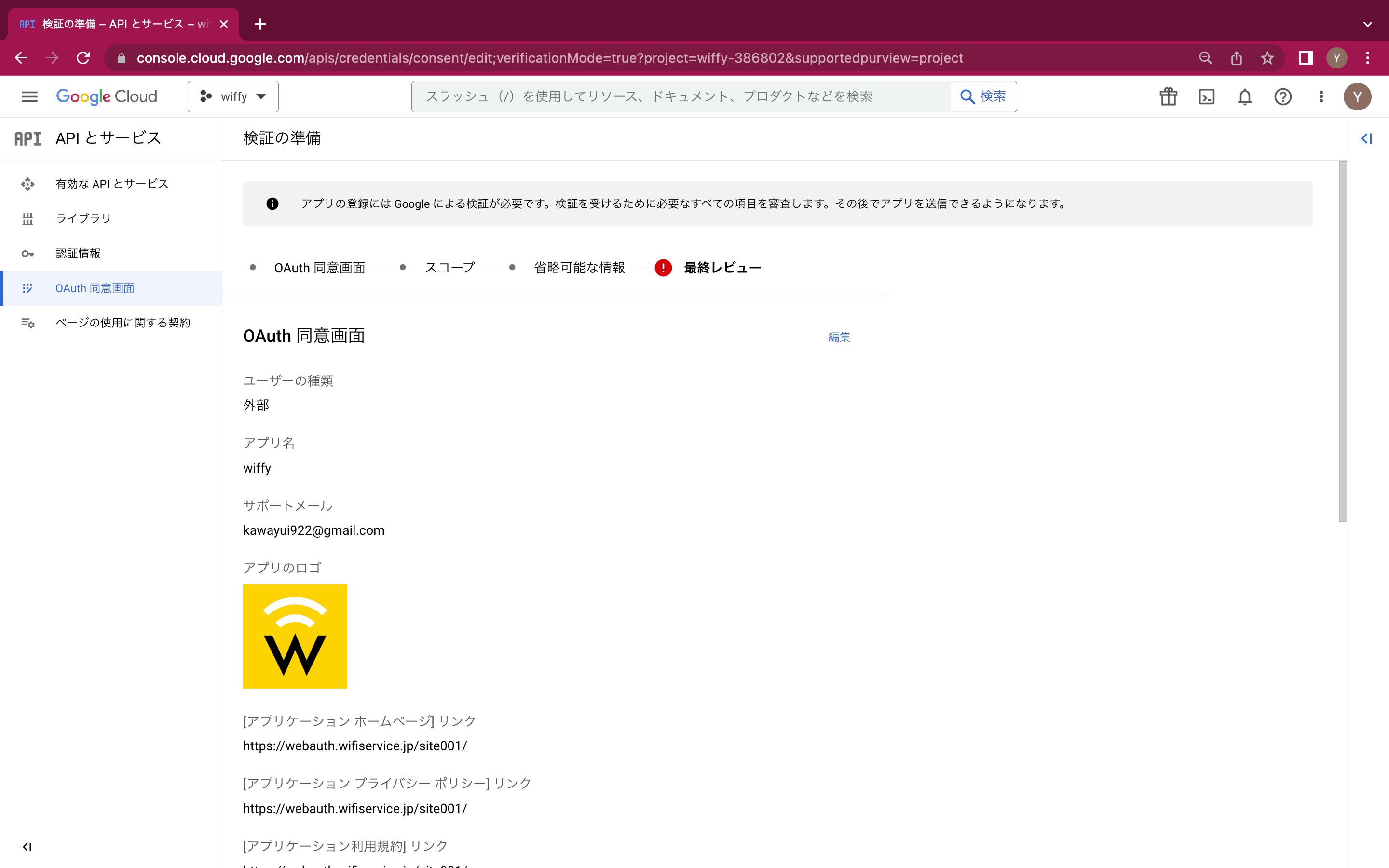
Task: Click the support email kawayui922@gmail.com
Action: (x=313, y=530)
